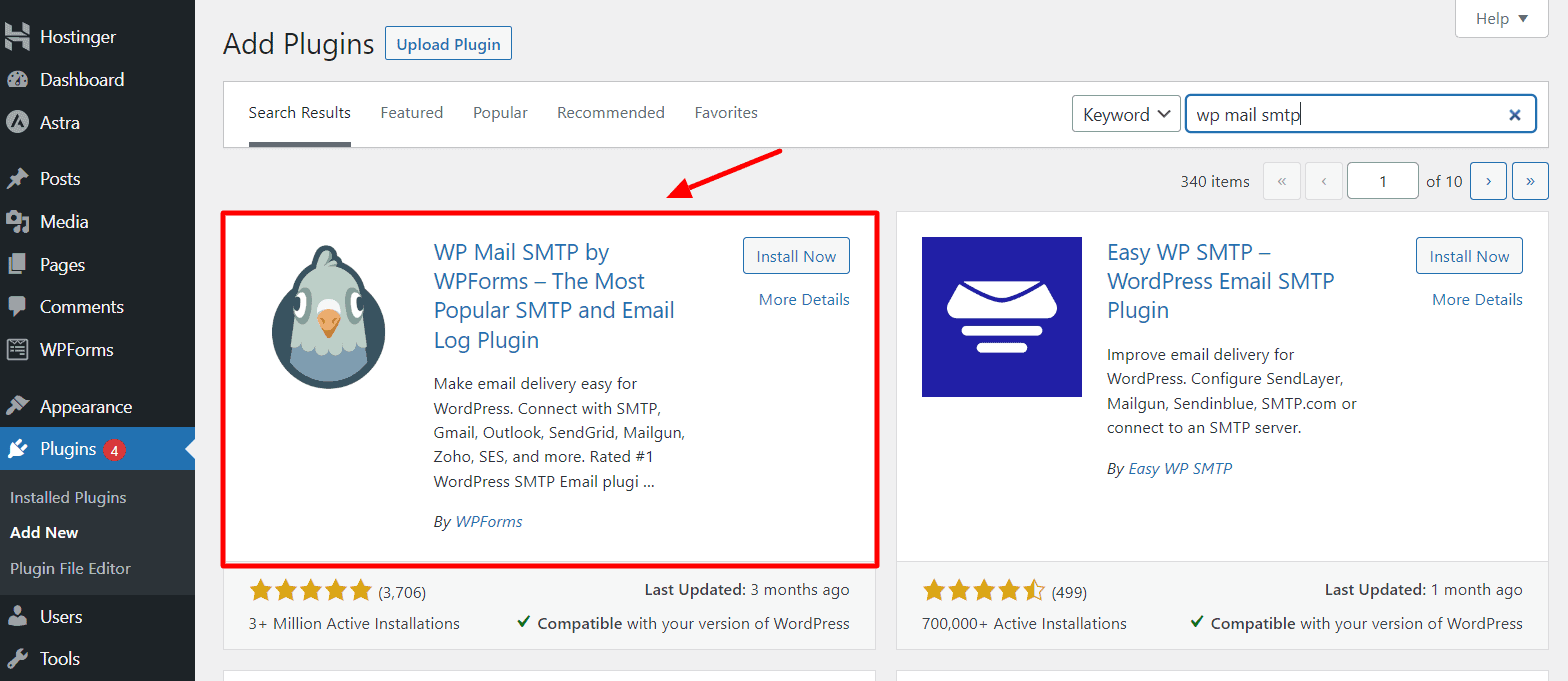Screen dimensions: 1568x681
Task: Open Dashboard via its gauge icon
Action: pyautogui.click(x=17, y=80)
